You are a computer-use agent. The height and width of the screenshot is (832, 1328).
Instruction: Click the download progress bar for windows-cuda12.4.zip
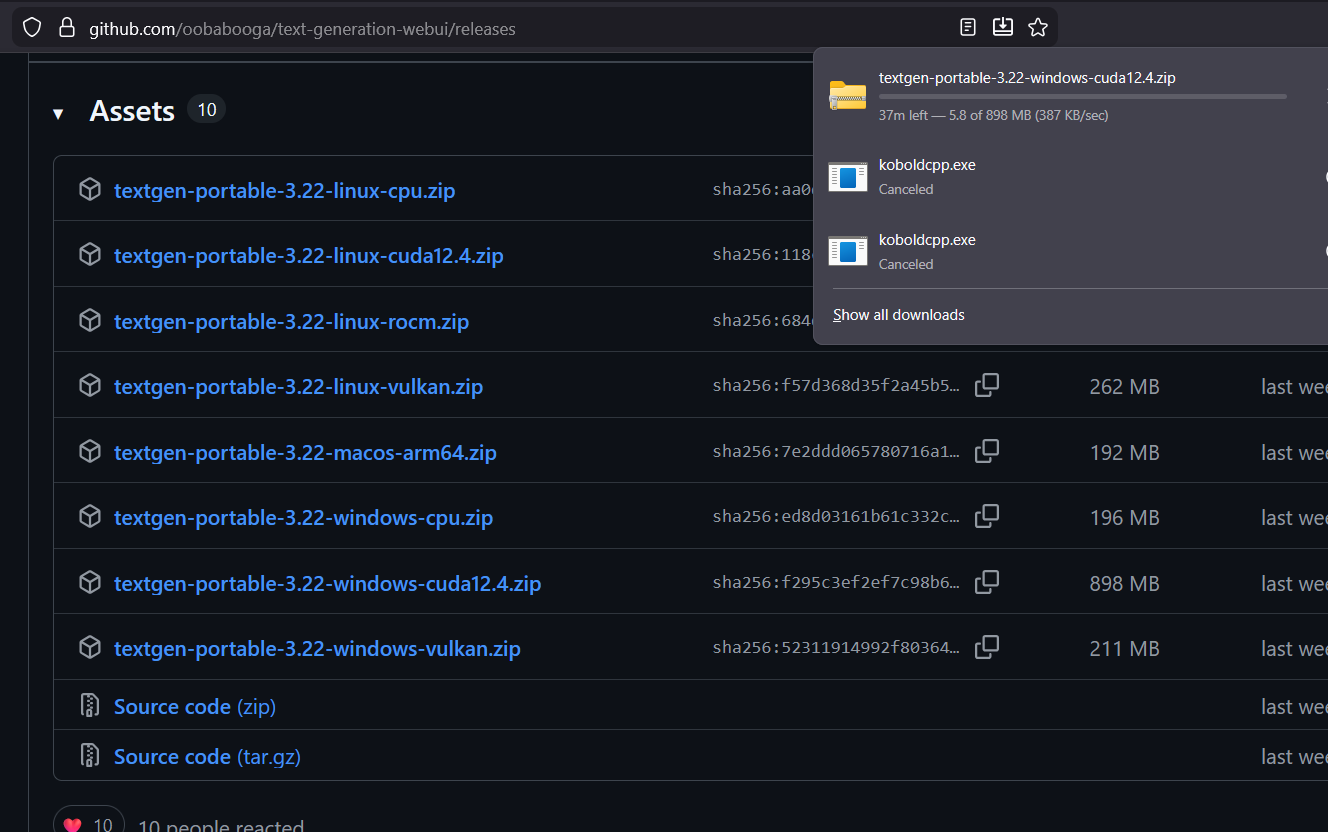[1083, 96]
